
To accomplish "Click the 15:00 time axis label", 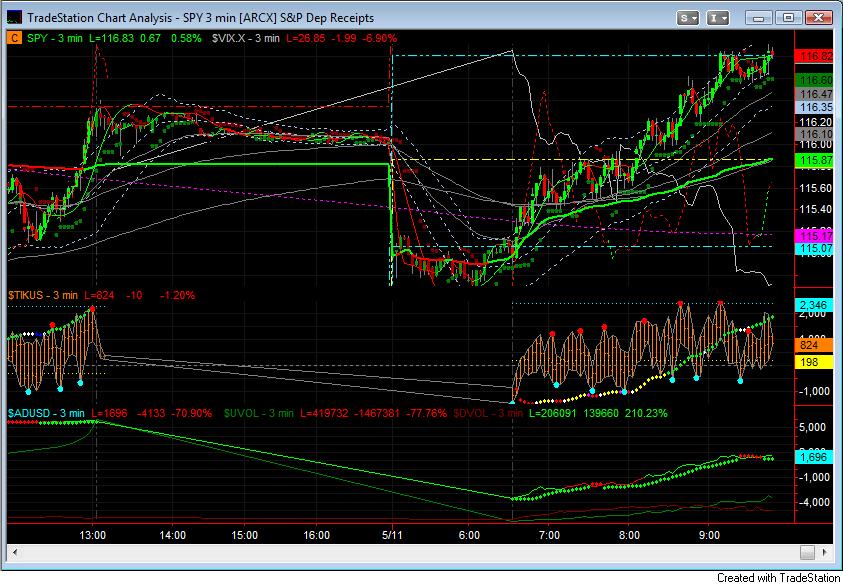I will coord(244,536).
